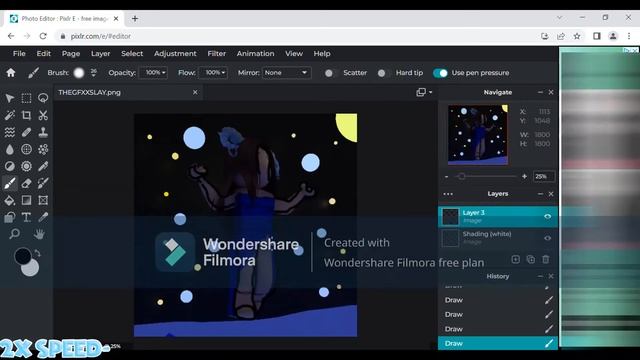Collapse the History panel

tap(540, 276)
